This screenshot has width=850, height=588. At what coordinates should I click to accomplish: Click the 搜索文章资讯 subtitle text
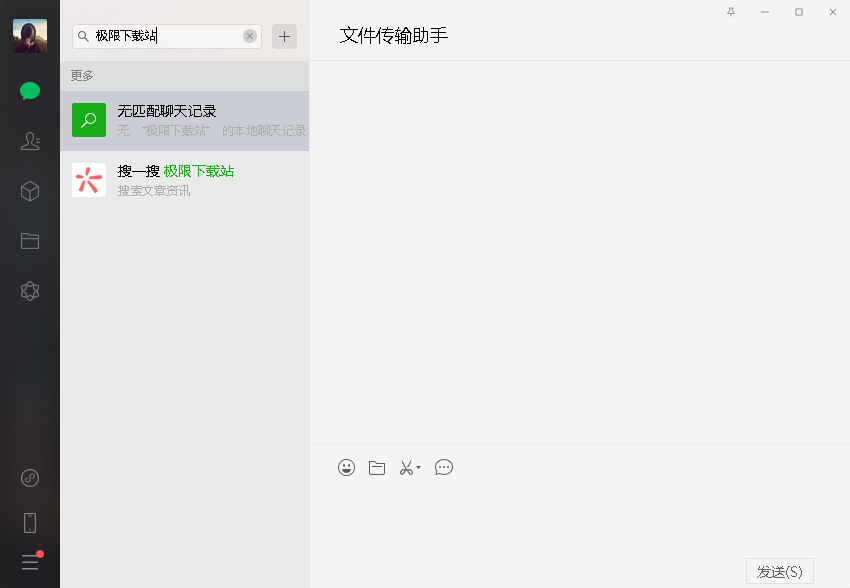pyautogui.click(x=154, y=191)
